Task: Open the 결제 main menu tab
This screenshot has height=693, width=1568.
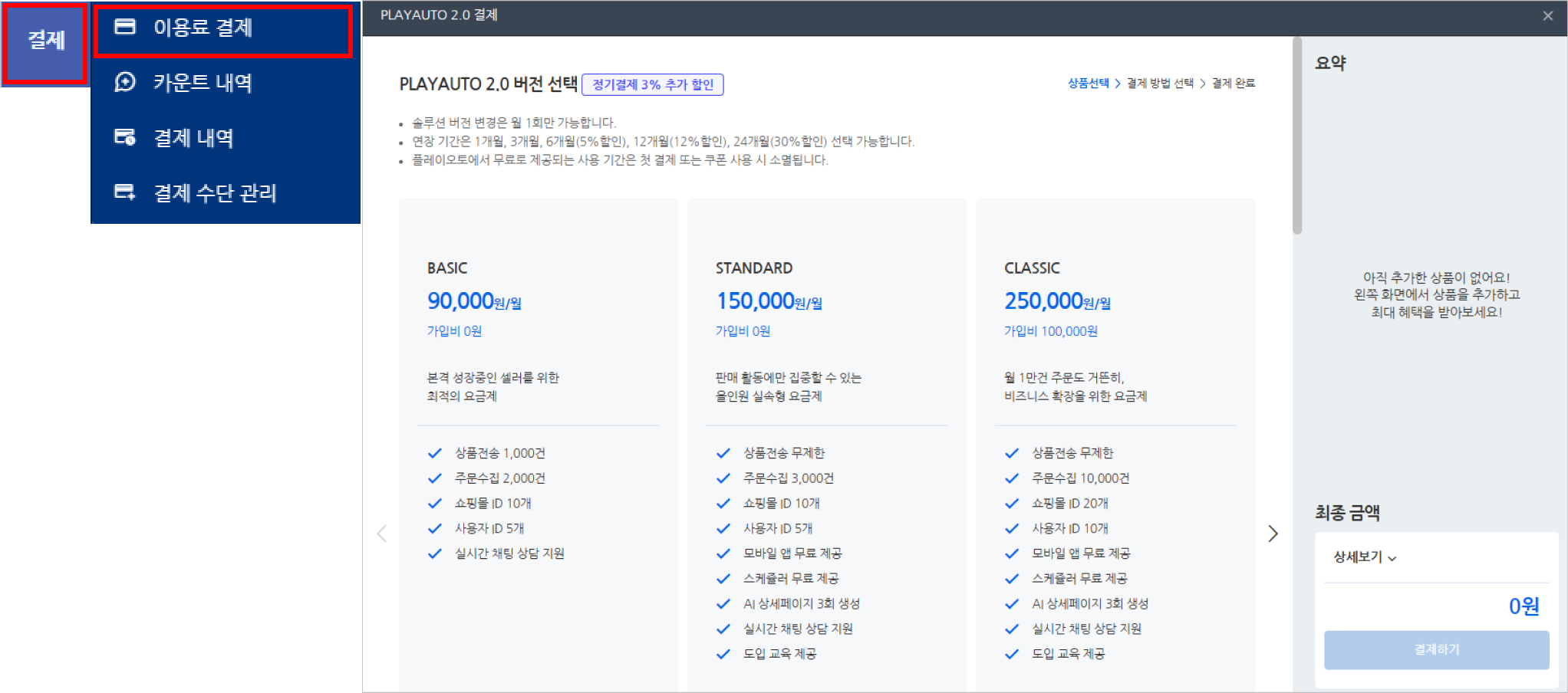Action: pos(45,41)
